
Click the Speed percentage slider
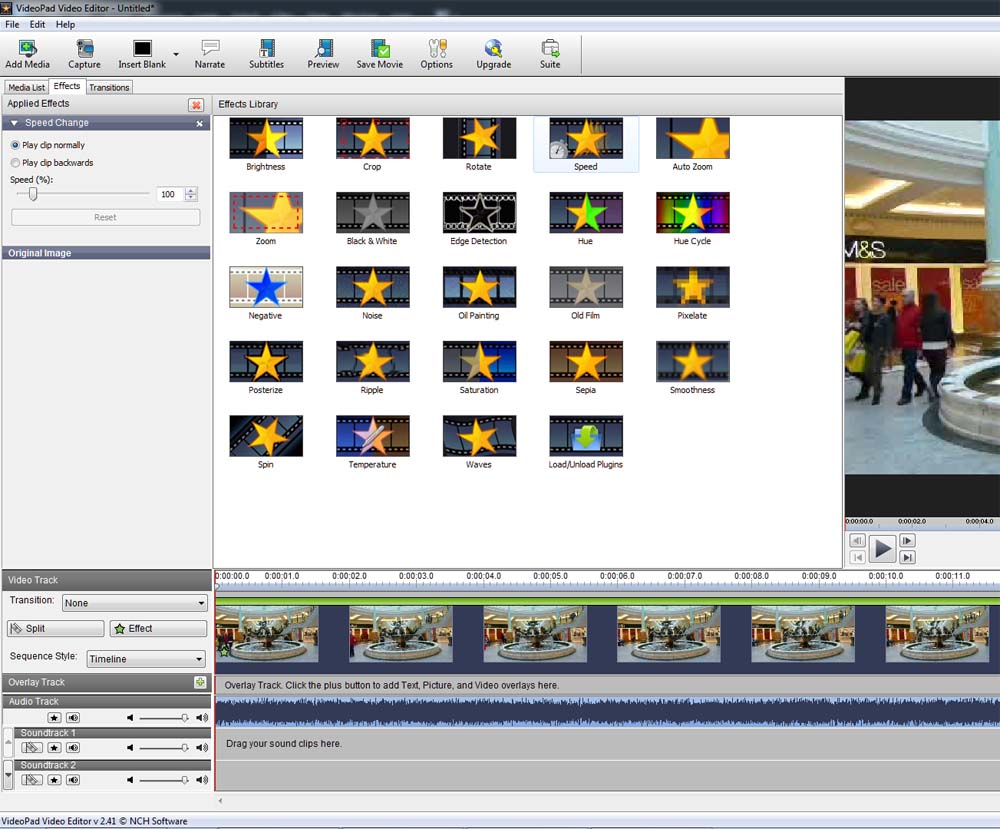click(33, 194)
